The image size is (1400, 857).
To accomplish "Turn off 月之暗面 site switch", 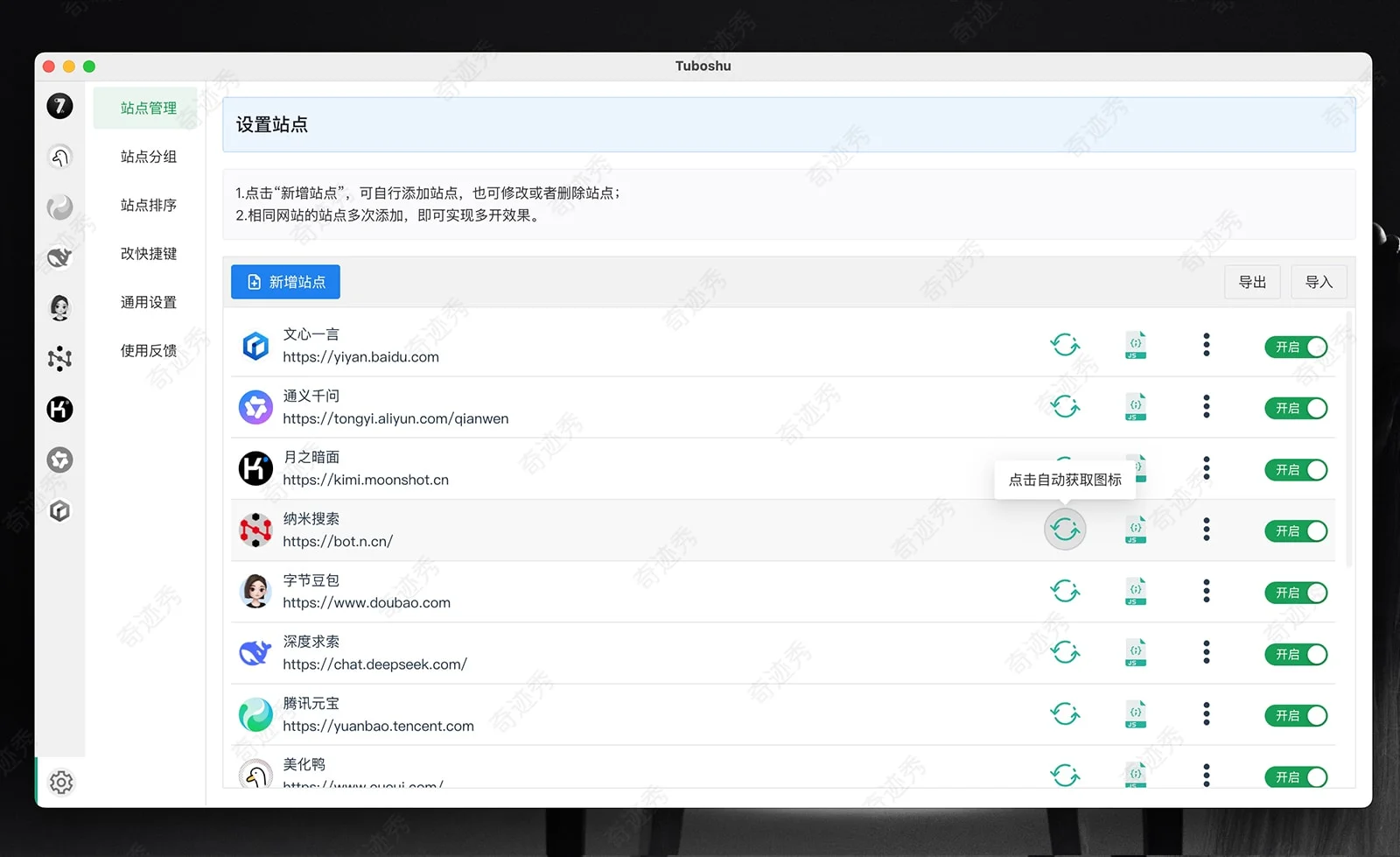I will (1296, 470).
